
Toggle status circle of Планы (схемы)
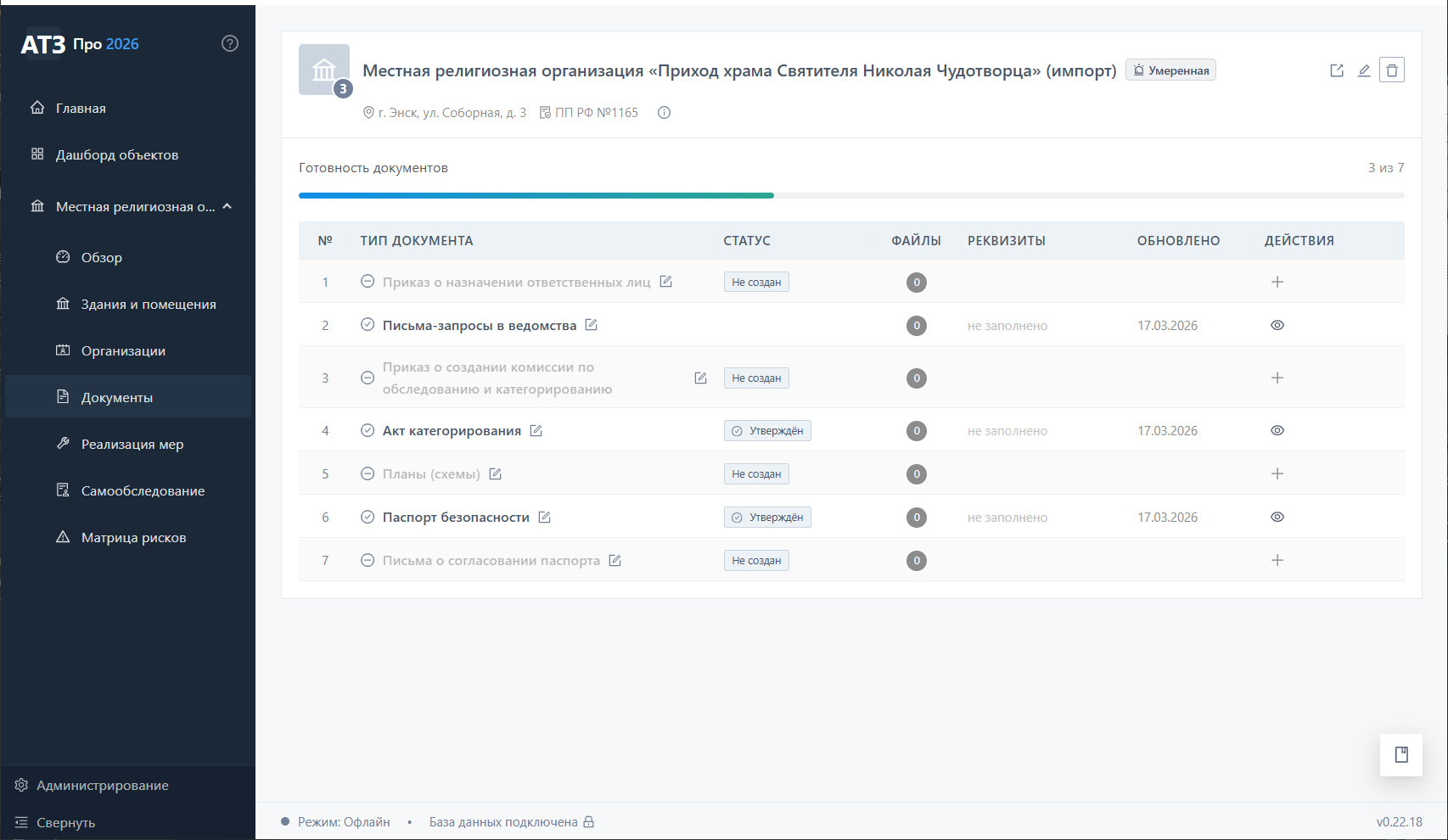[x=368, y=473]
